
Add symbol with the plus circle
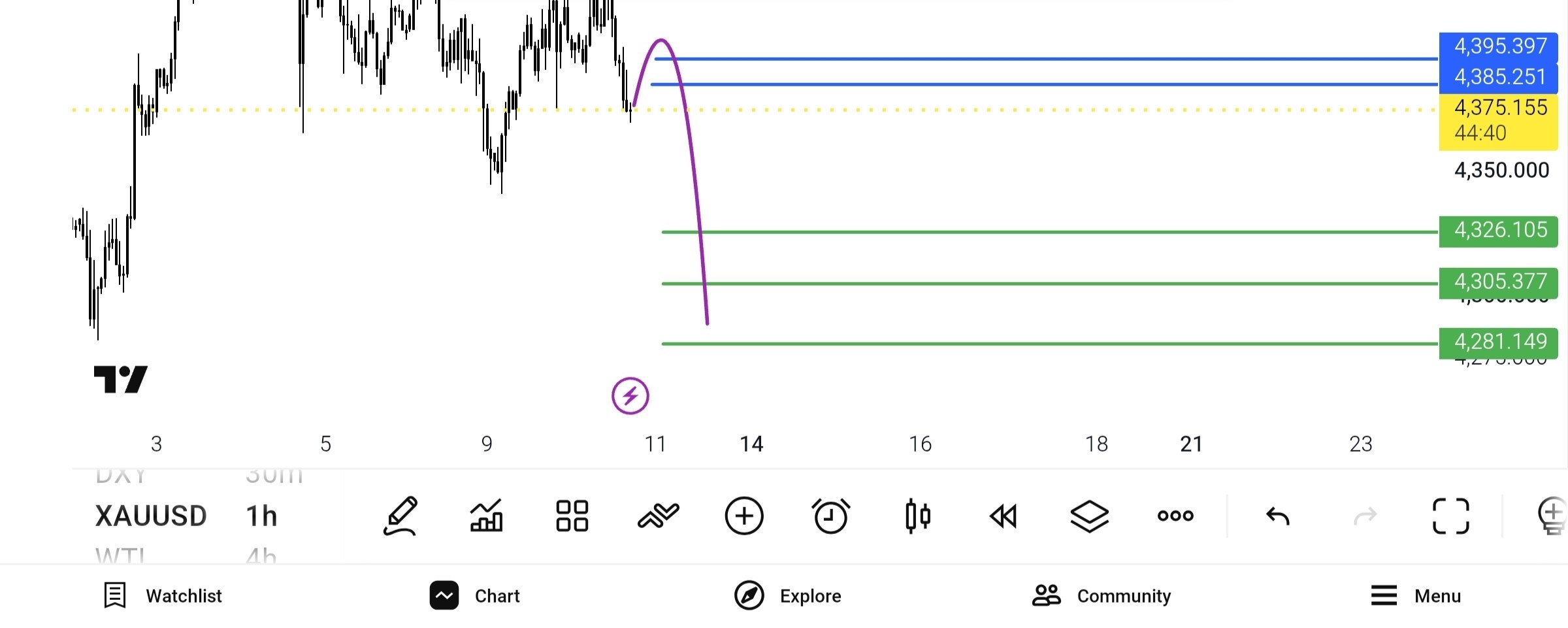pos(744,516)
